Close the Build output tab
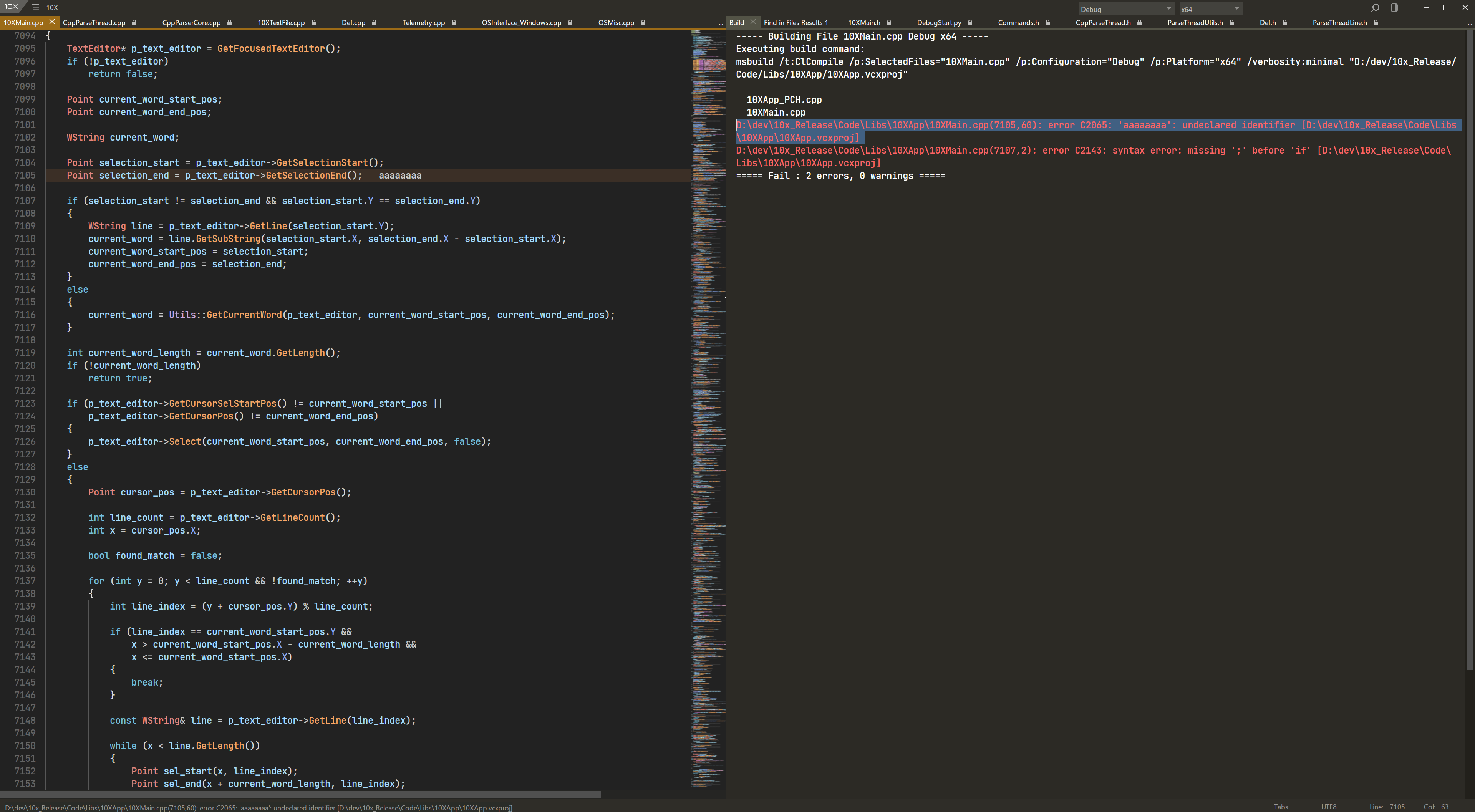The width and height of the screenshot is (1475, 812). coord(753,22)
